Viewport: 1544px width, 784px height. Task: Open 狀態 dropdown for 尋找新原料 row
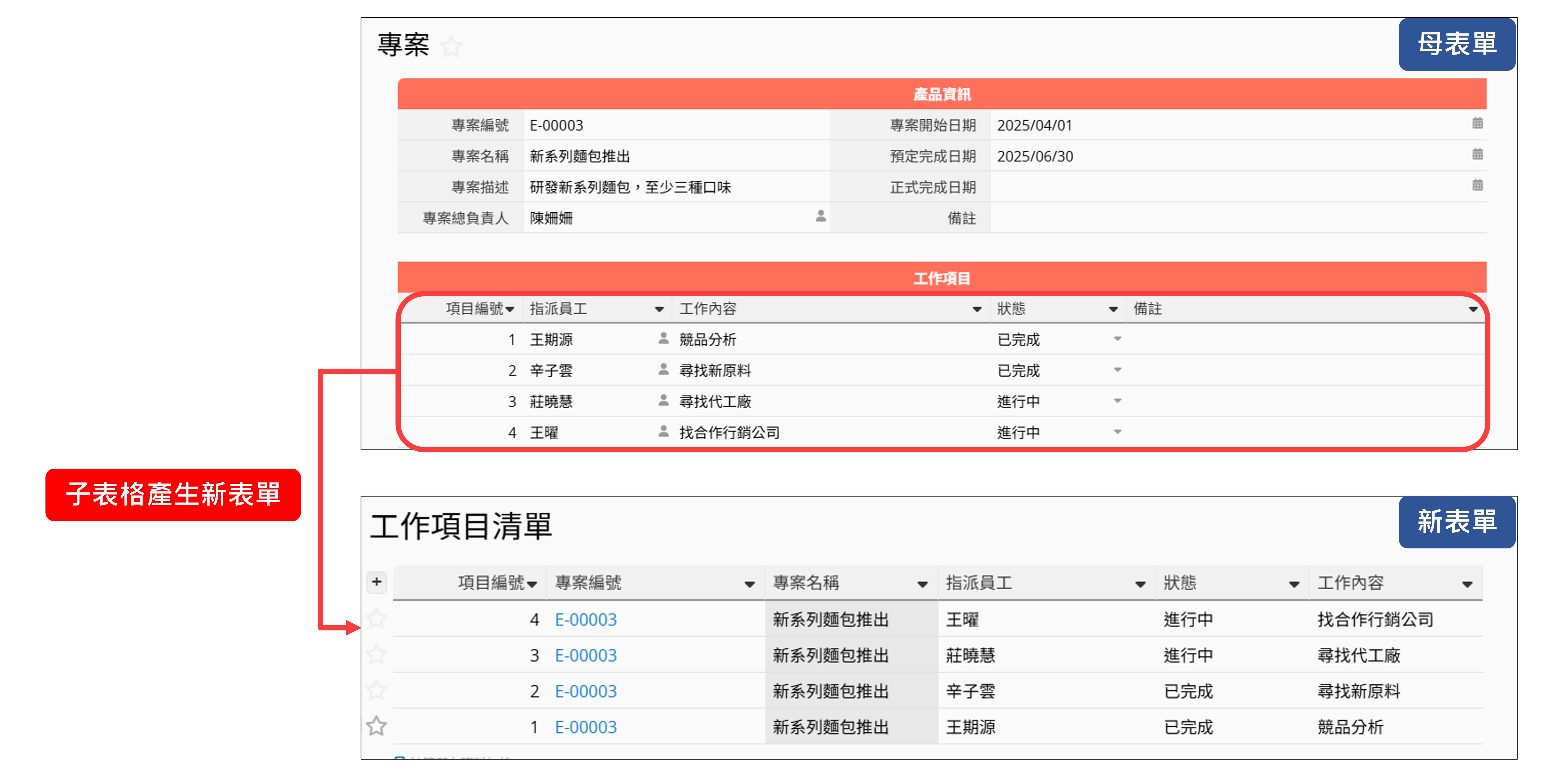pyautogui.click(x=1117, y=370)
